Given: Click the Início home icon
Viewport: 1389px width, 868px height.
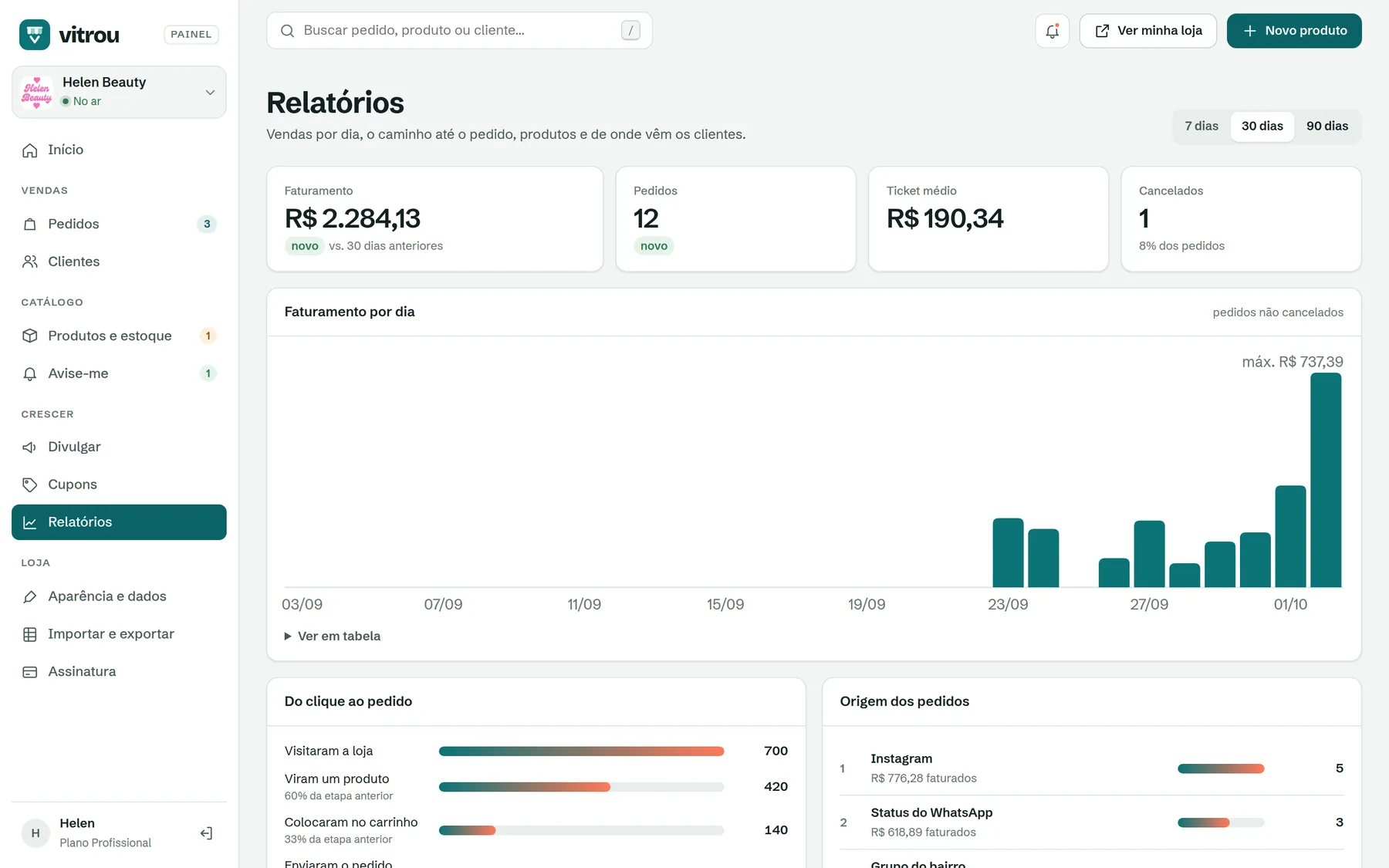Looking at the screenshot, I should (30, 150).
